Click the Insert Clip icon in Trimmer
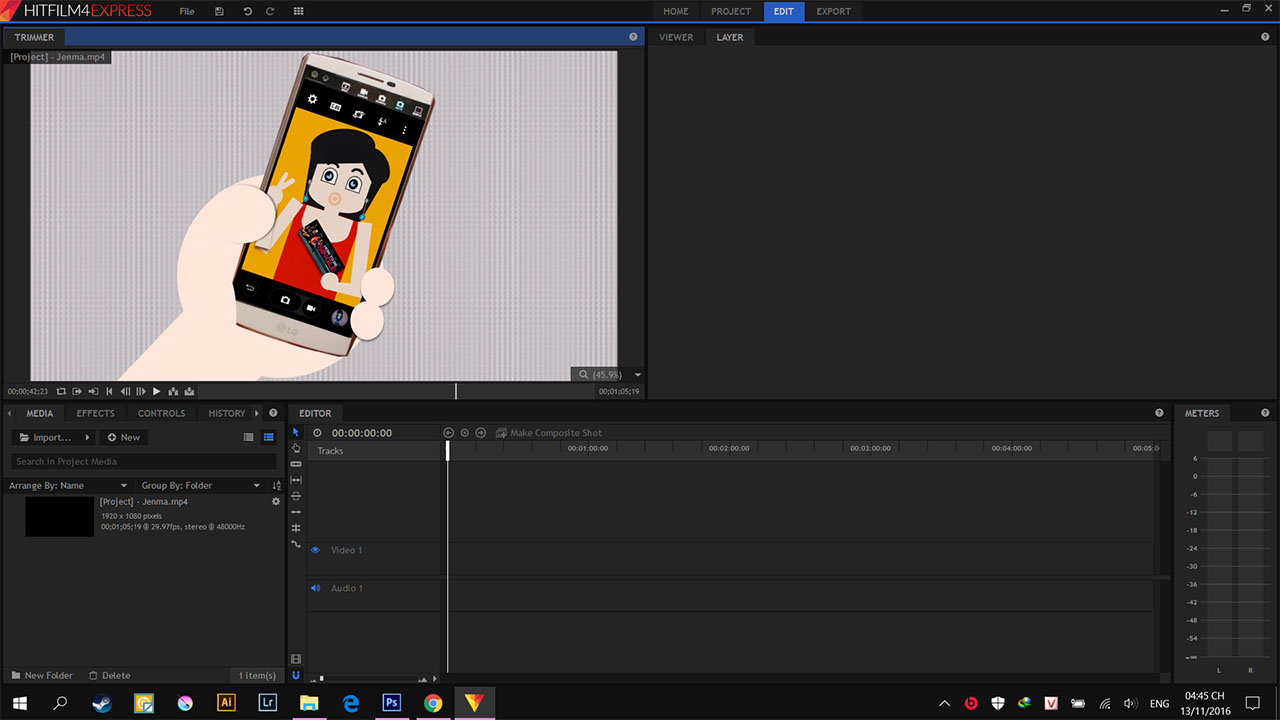This screenshot has width=1280, height=720. [x=173, y=391]
